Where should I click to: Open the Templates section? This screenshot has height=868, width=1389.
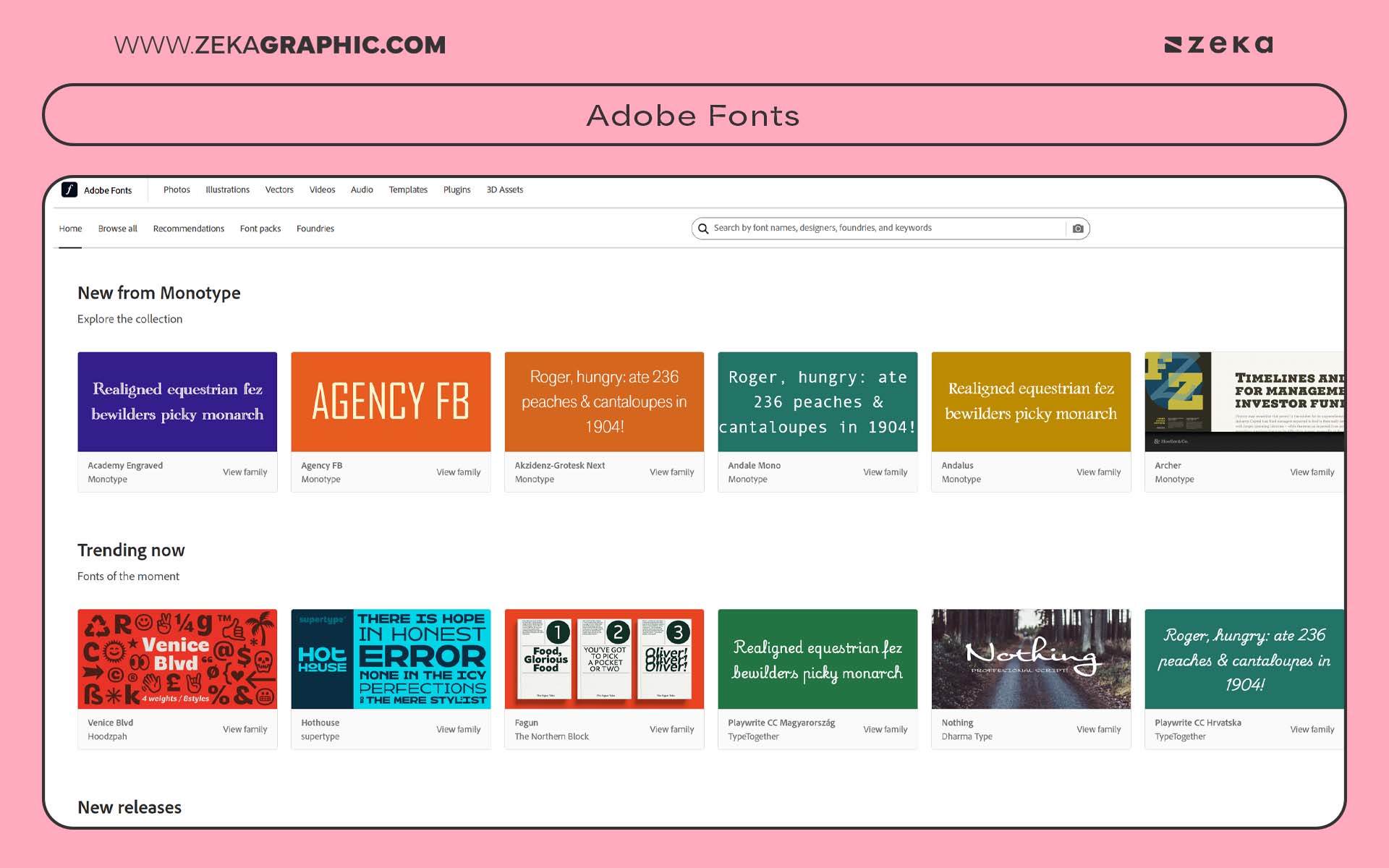[408, 190]
